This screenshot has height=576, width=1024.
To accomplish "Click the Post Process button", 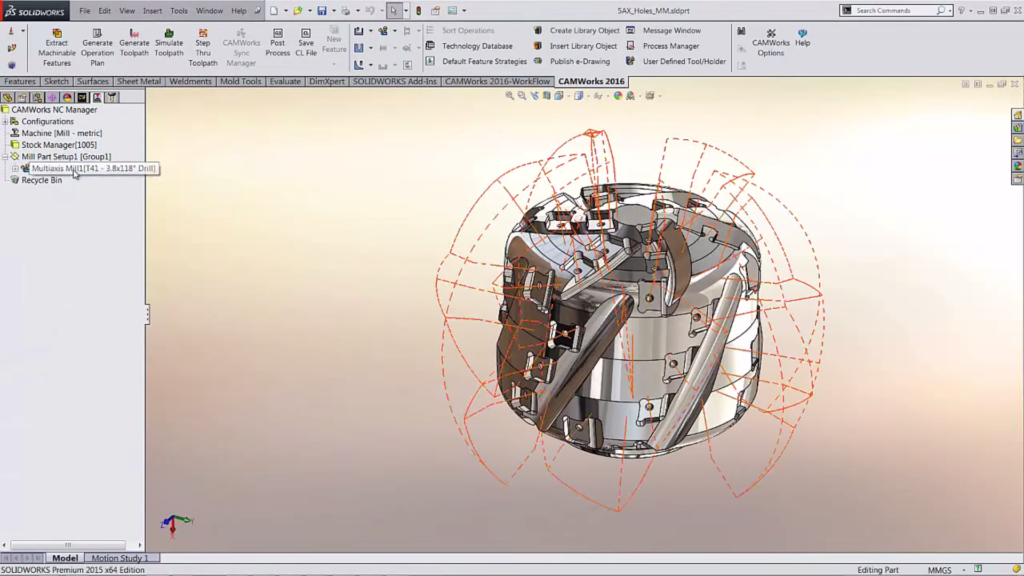I will click(x=278, y=42).
